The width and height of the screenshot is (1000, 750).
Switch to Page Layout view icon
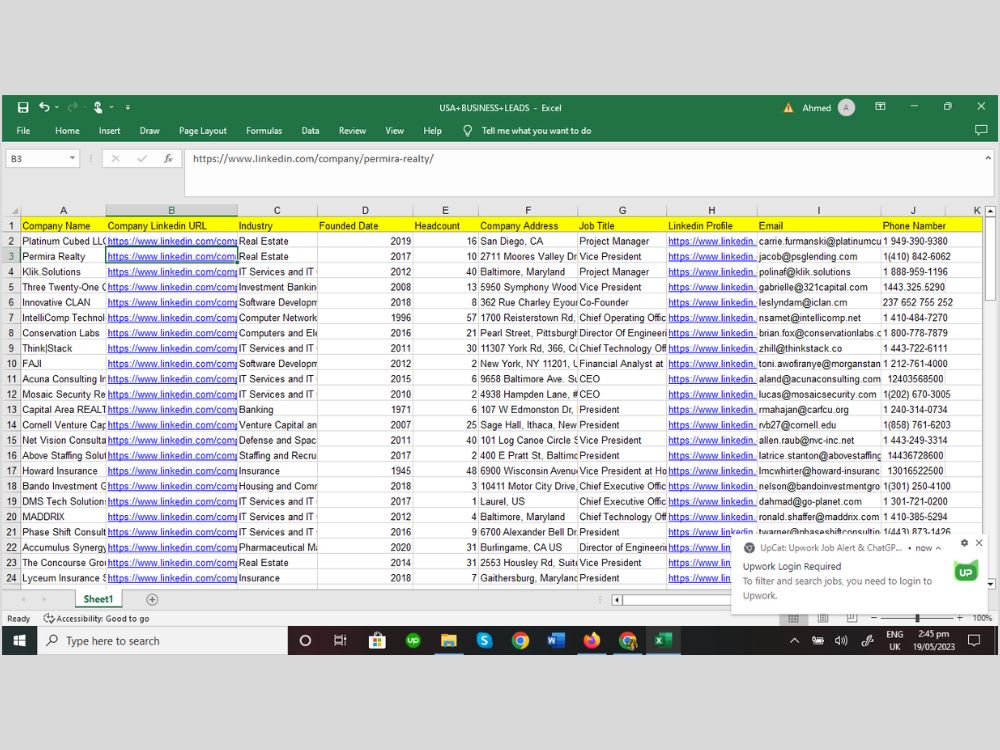point(823,618)
